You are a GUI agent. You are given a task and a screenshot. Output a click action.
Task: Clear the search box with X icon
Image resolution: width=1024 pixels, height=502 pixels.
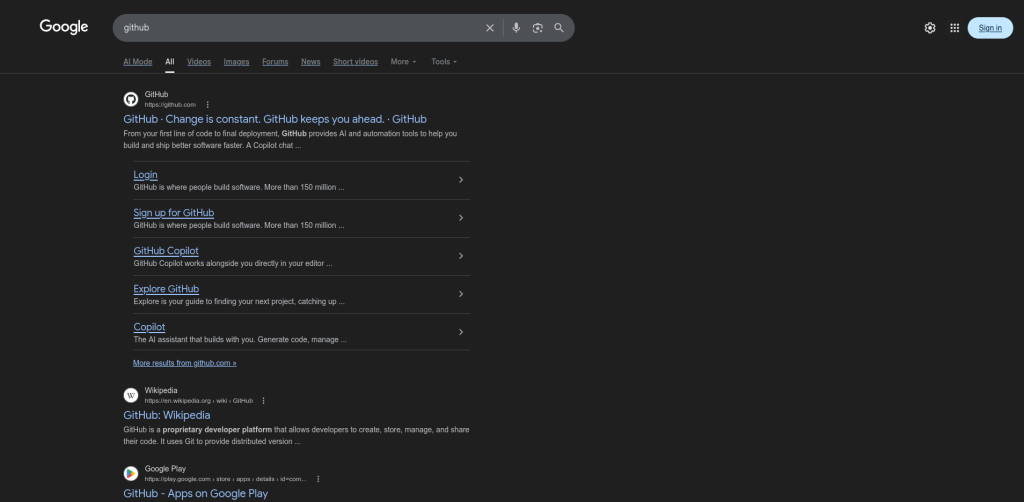[x=490, y=28]
